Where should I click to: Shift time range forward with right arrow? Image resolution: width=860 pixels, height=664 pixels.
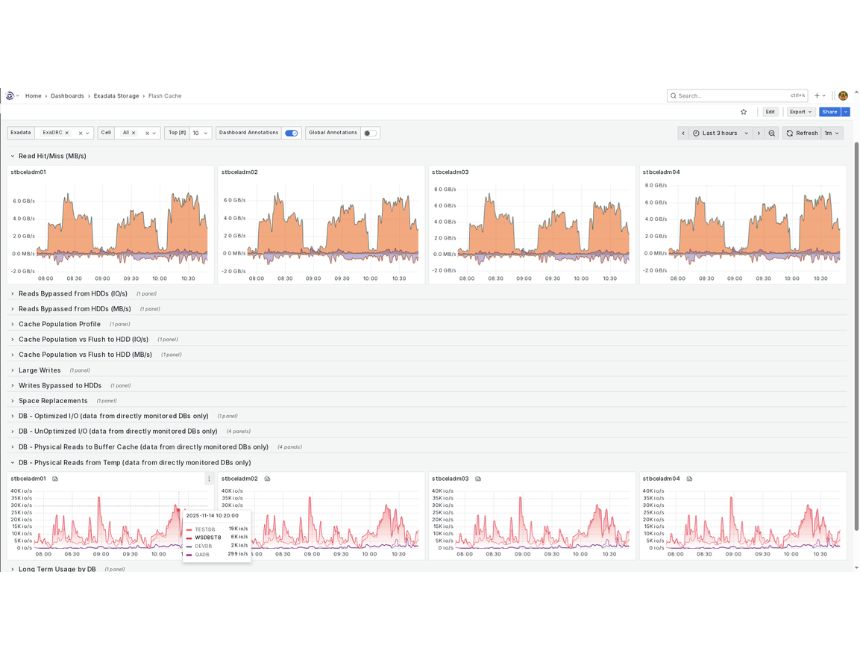pyautogui.click(x=758, y=133)
